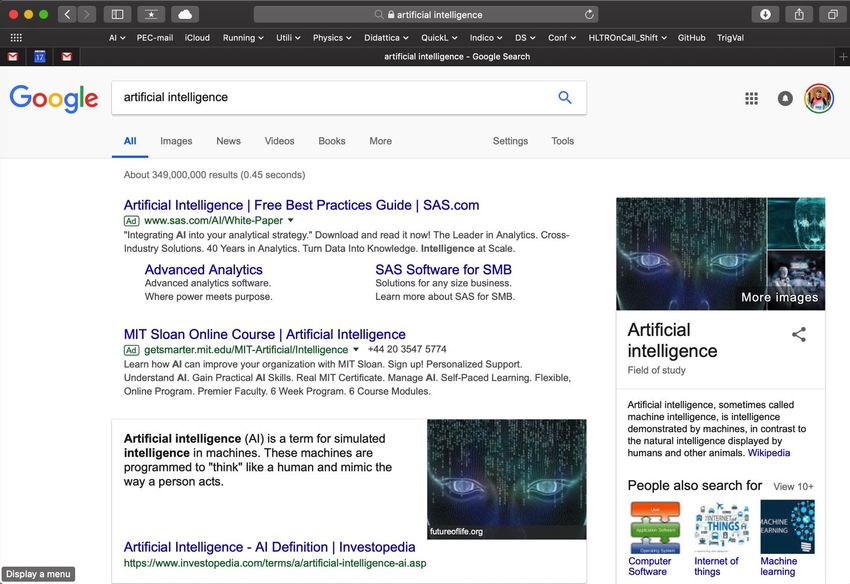Open the large knowledge panel AI image
This screenshot has width=850, height=584.
point(691,254)
